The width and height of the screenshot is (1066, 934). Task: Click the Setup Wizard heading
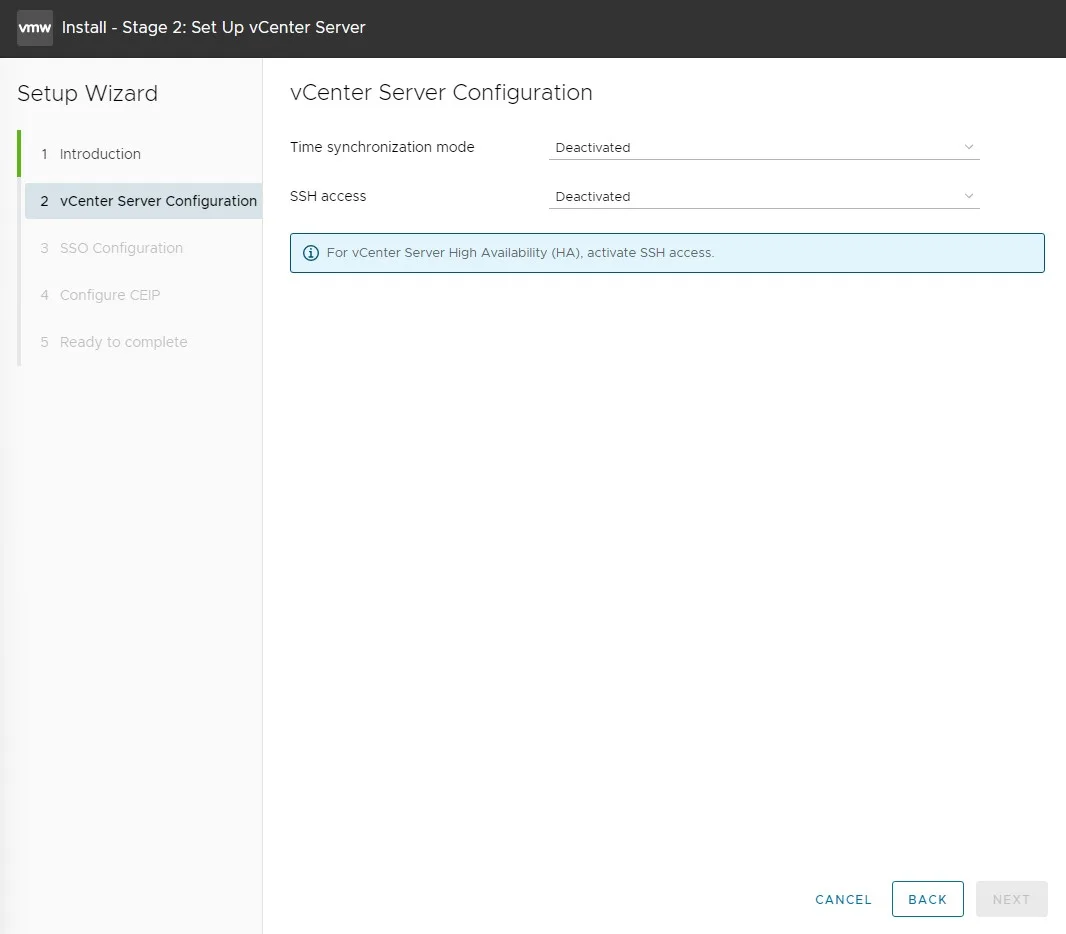coord(87,93)
